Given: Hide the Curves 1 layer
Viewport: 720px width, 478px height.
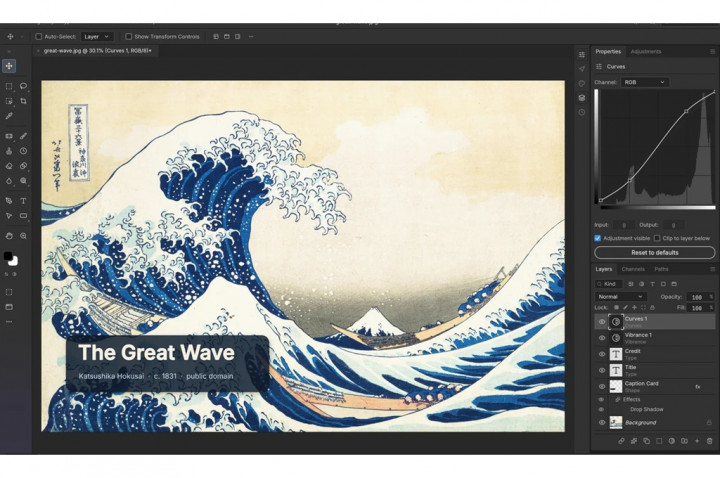Looking at the screenshot, I should click(x=602, y=322).
